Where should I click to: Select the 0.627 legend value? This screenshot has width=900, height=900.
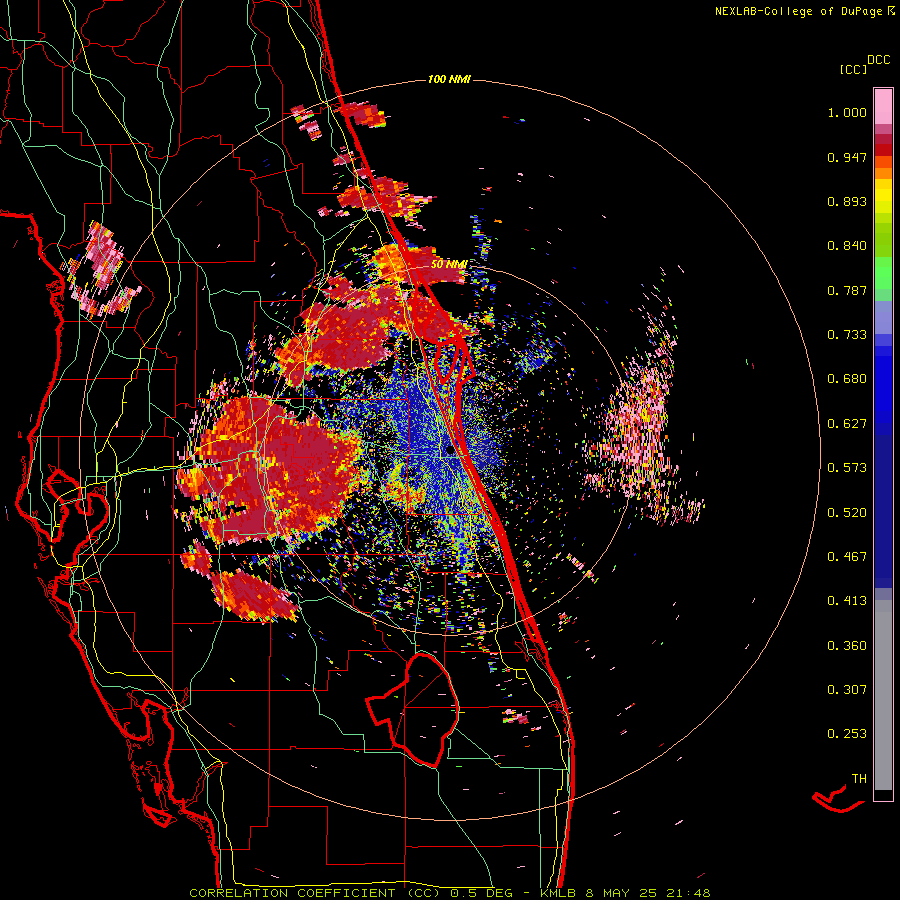pos(847,424)
